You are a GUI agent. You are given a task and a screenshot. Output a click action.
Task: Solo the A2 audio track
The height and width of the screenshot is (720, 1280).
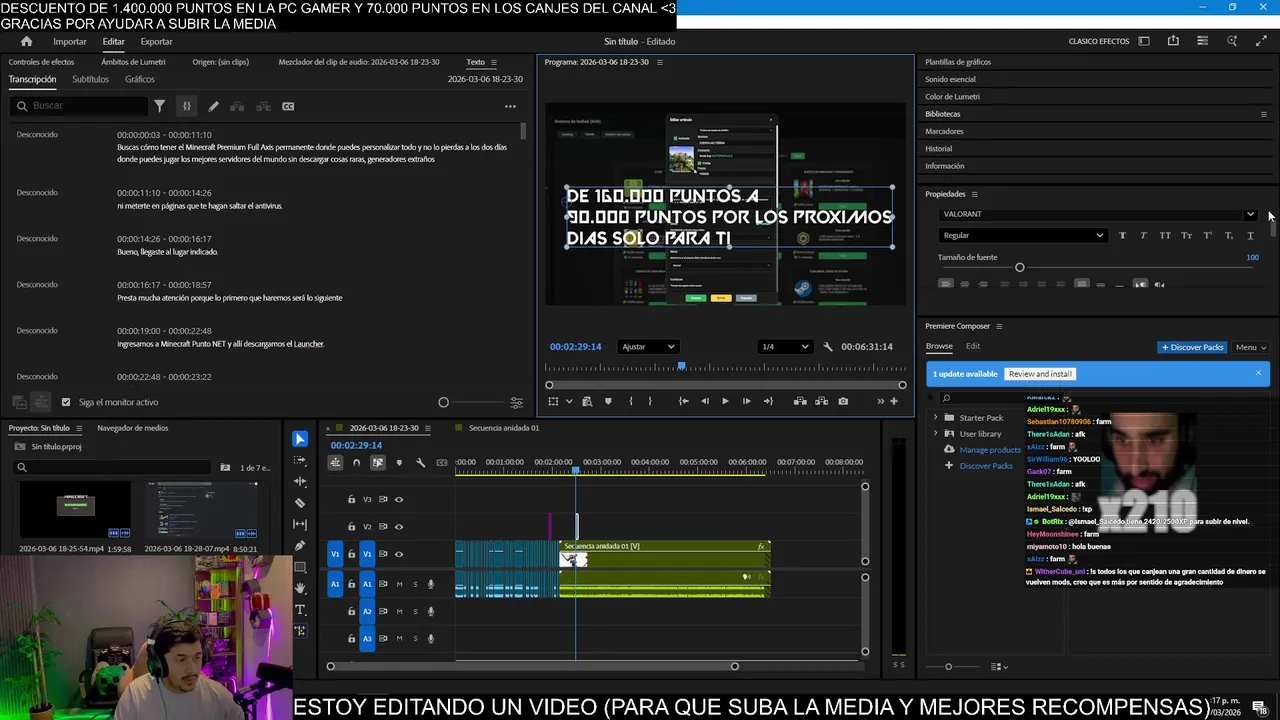click(415, 611)
